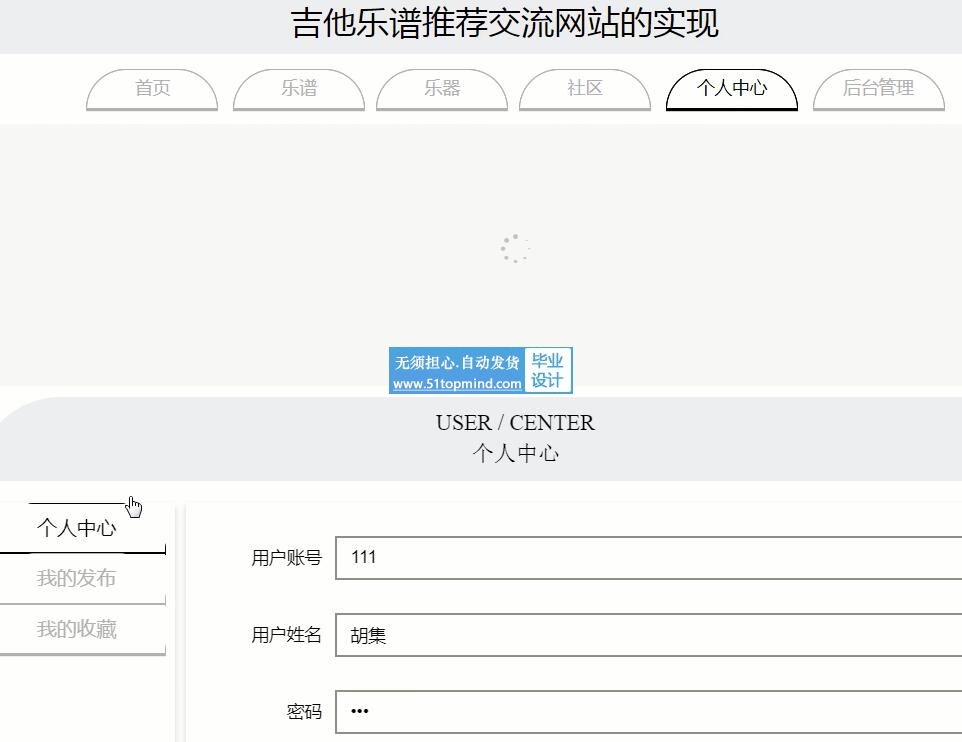Image resolution: width=962 pixels, height=742 pixels.
Task: Switch to the 乐器 tab
Action: 442,88
